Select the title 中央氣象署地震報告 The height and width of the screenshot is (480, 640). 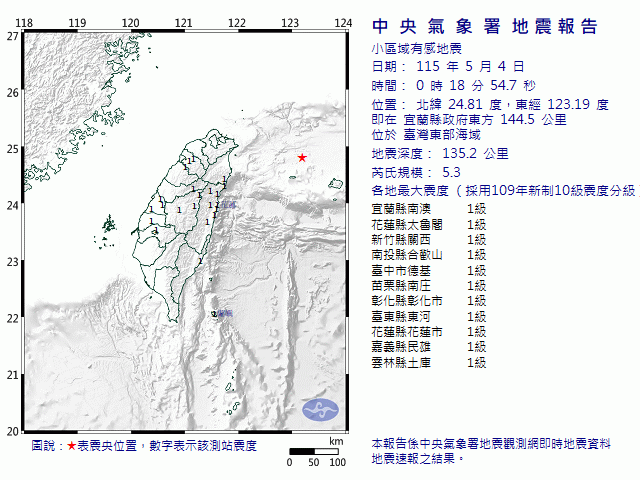click(485, 27)
